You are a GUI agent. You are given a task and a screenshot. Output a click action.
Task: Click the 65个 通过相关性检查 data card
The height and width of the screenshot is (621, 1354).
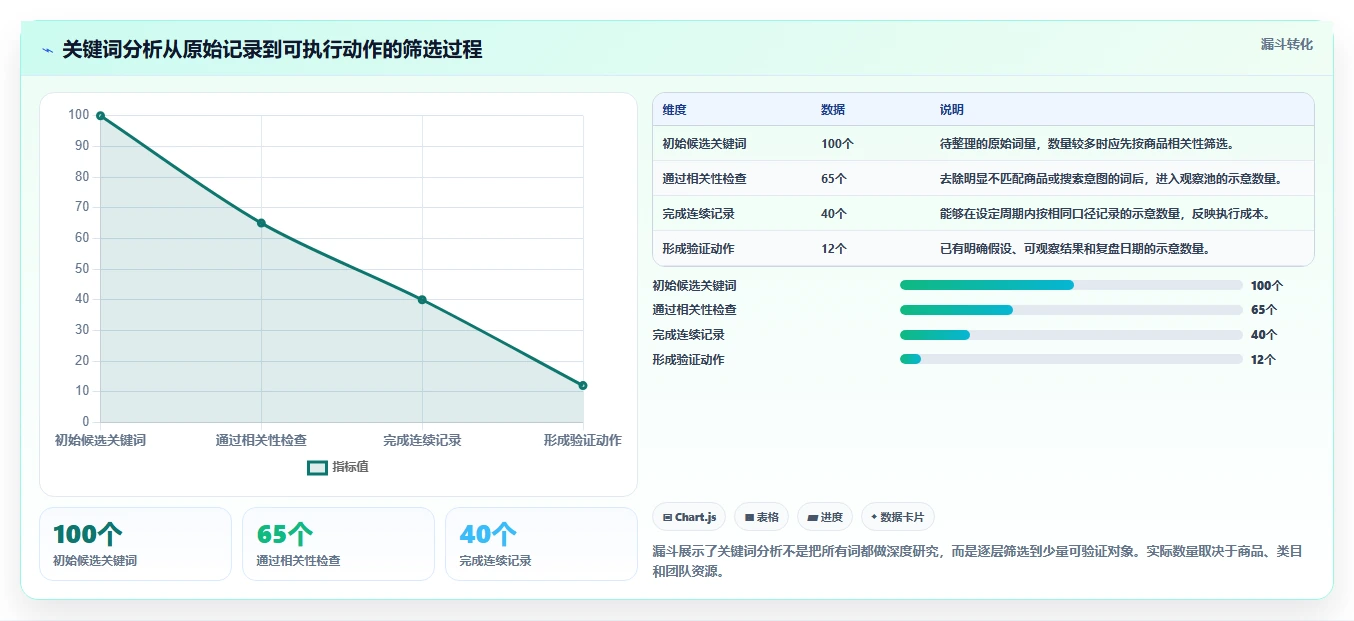point(338,544)
